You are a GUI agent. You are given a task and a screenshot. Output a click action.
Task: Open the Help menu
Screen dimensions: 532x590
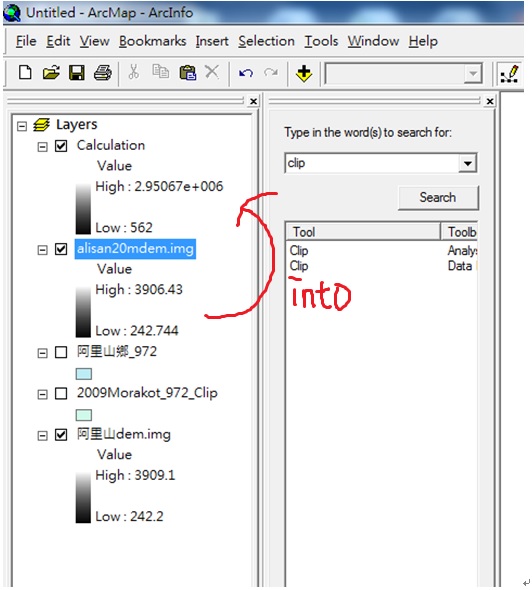coord(423,41)
